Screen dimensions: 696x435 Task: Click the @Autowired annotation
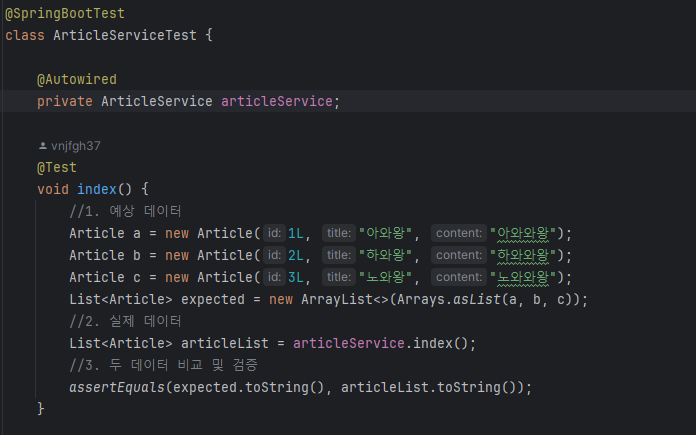(x=77, y=79)
